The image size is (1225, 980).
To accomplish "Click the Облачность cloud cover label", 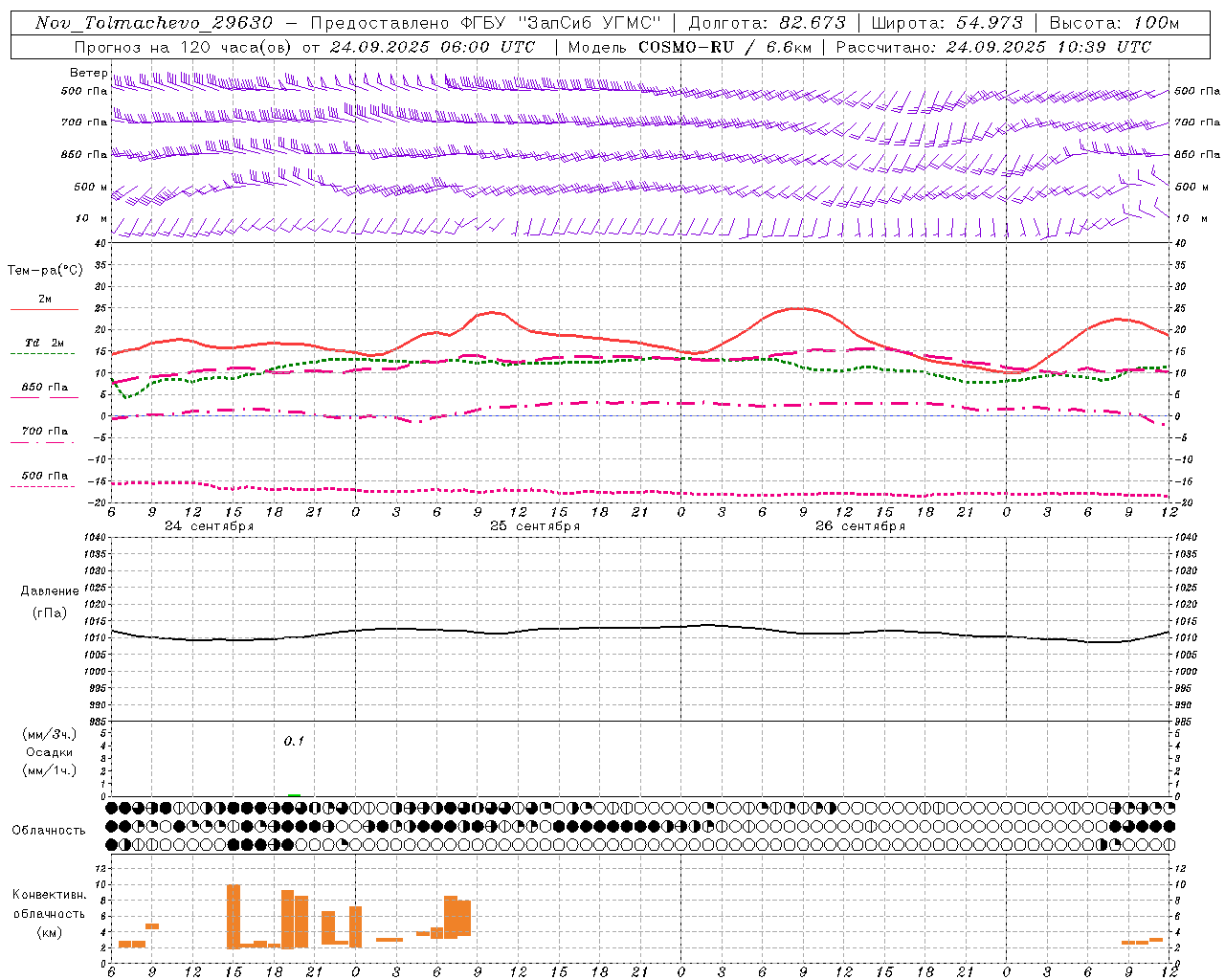I will [49, 831].
